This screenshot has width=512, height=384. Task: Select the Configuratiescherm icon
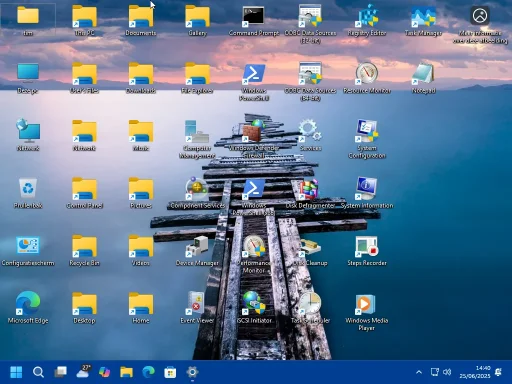pos(28,251)
